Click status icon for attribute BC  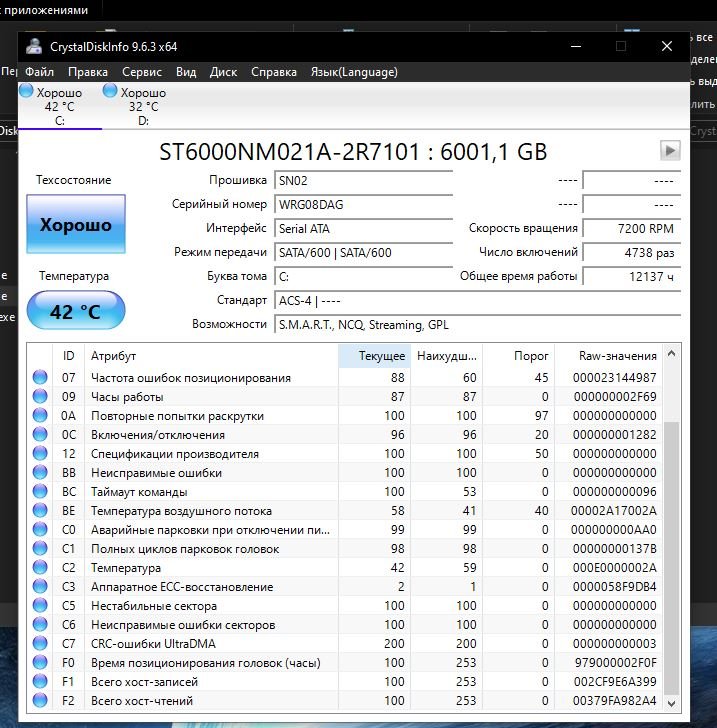point(40,491)
